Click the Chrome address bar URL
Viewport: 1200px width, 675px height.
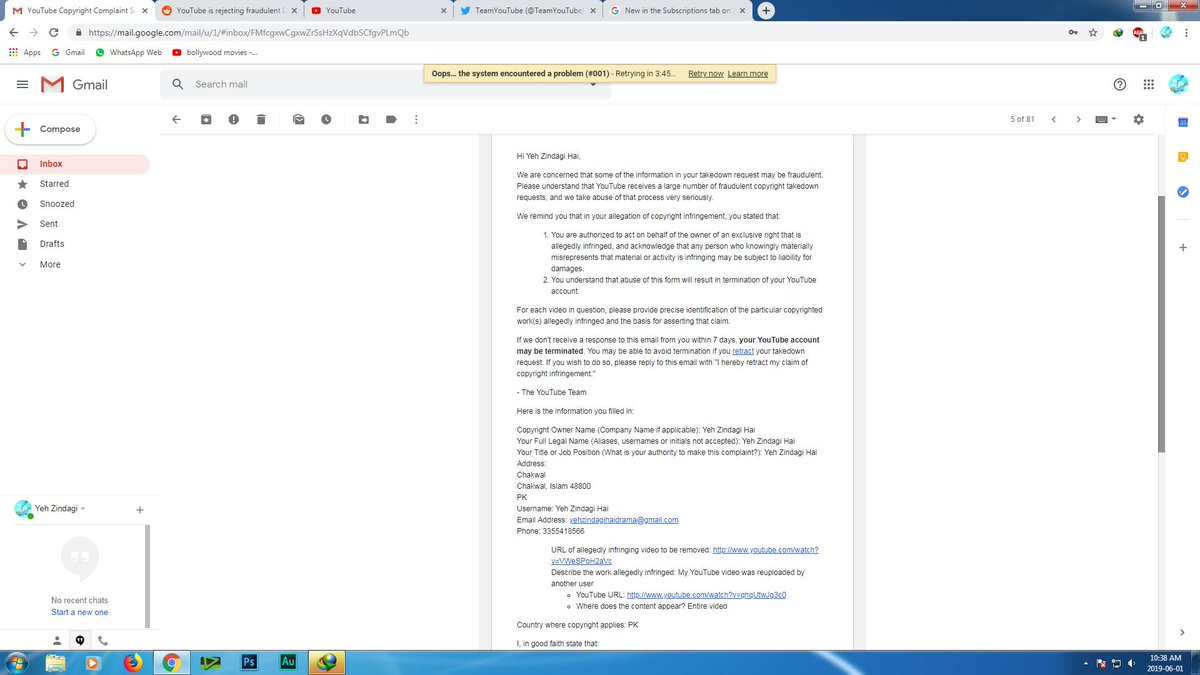249,32
